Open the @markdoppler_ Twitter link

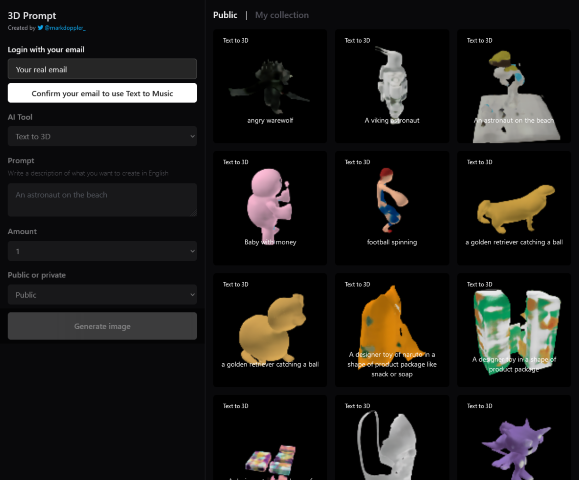point(65,28)
